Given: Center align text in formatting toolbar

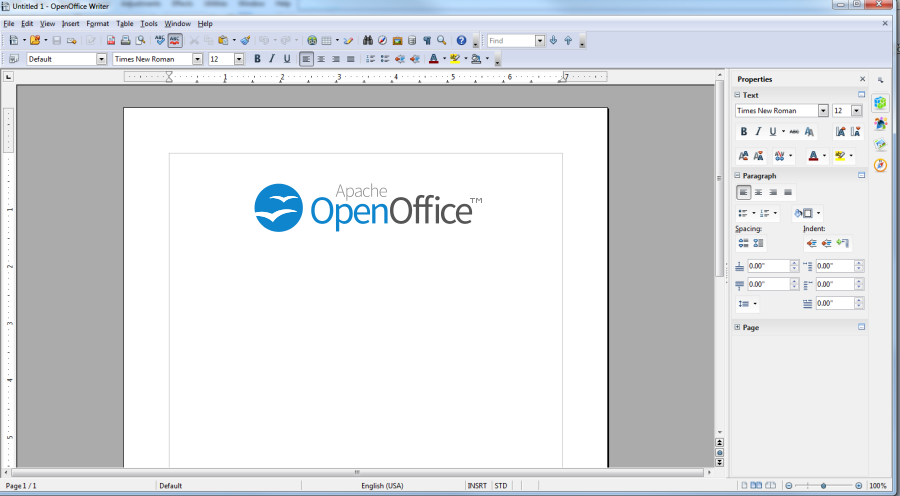Looking at the screenshot, I should click(321, 59).
